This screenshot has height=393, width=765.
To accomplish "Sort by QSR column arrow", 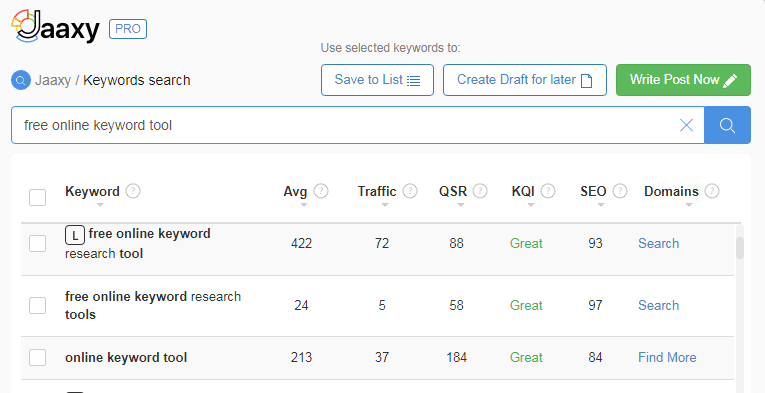I will pyautogui.click(x=461, y=205).
